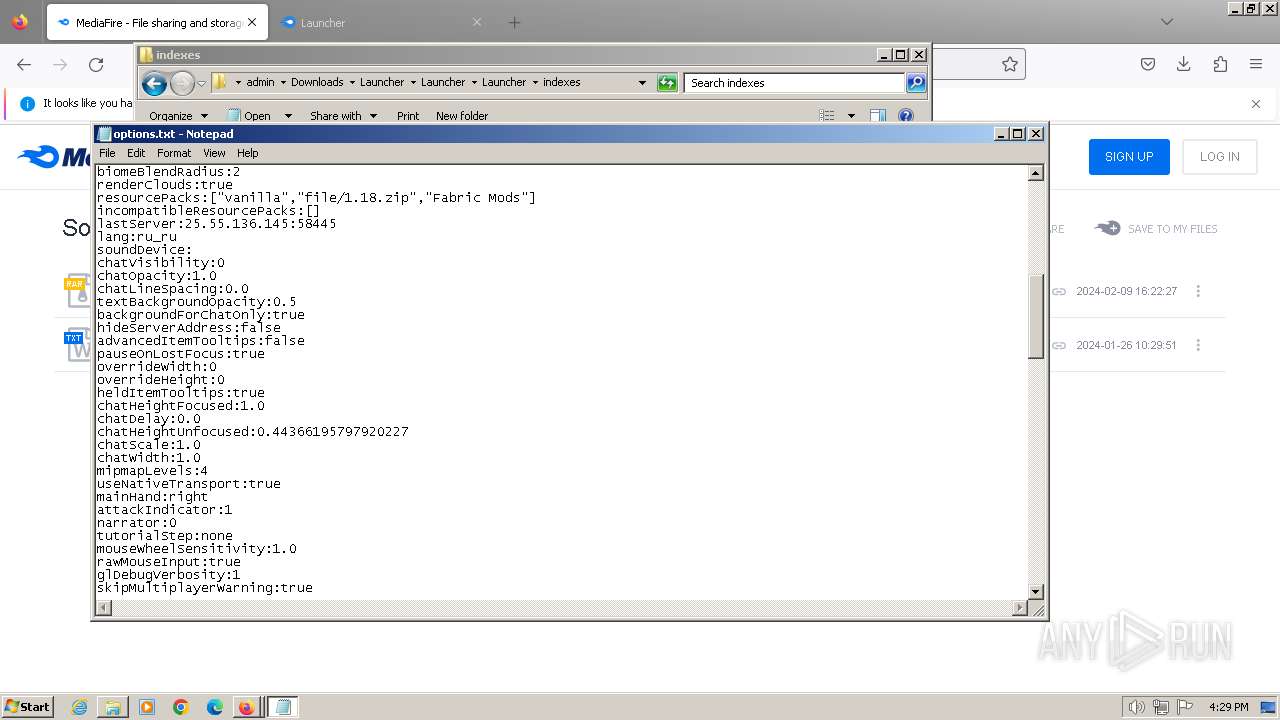
Task: Open Explorer help question-mark icon
Action: 906,116
